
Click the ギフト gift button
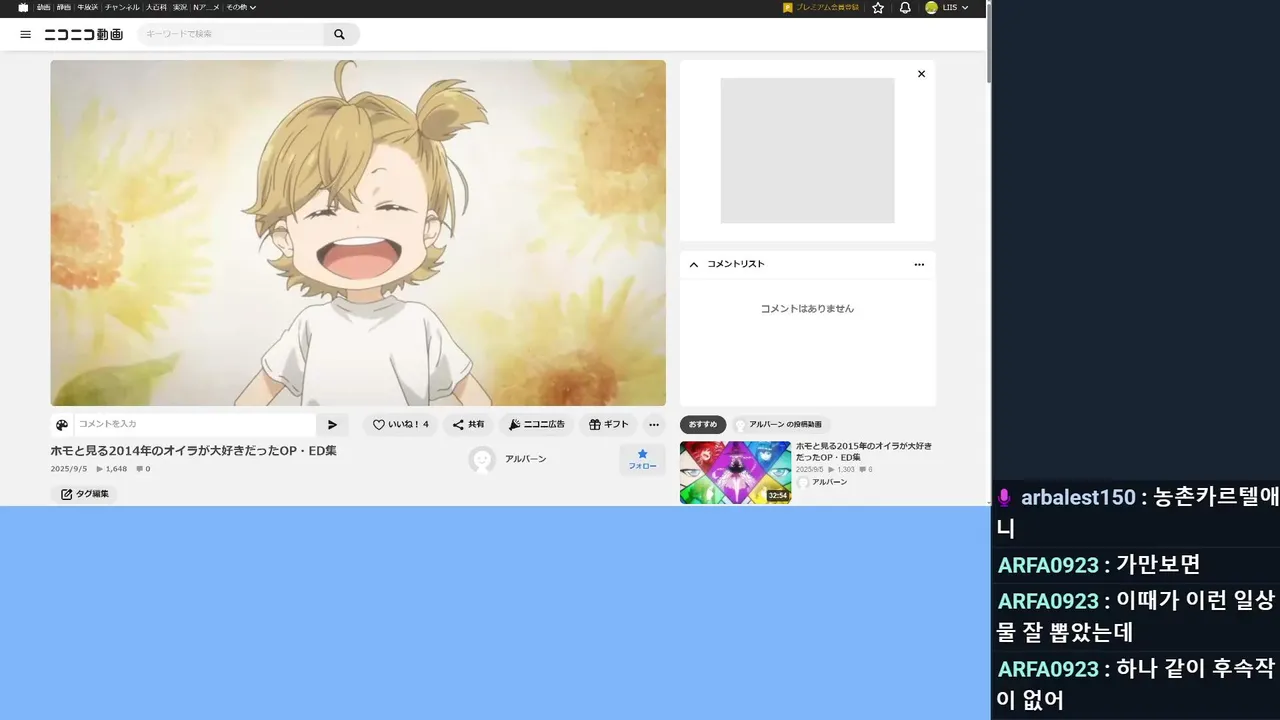608,425
